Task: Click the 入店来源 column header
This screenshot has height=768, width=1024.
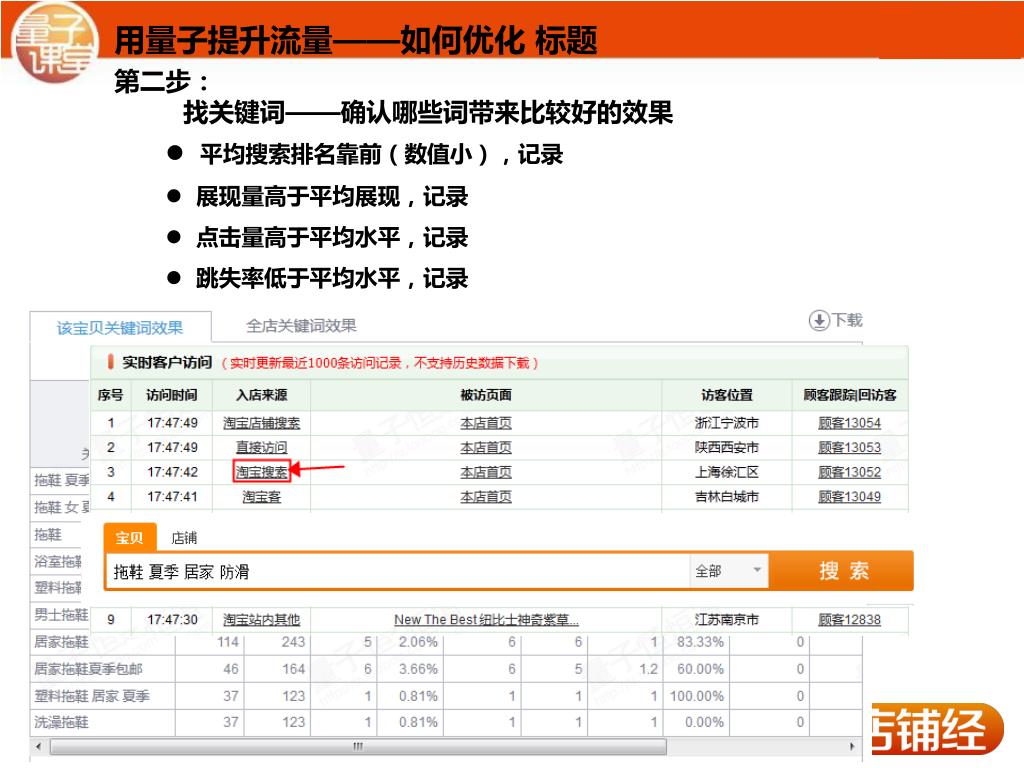Action: [261, 395]
